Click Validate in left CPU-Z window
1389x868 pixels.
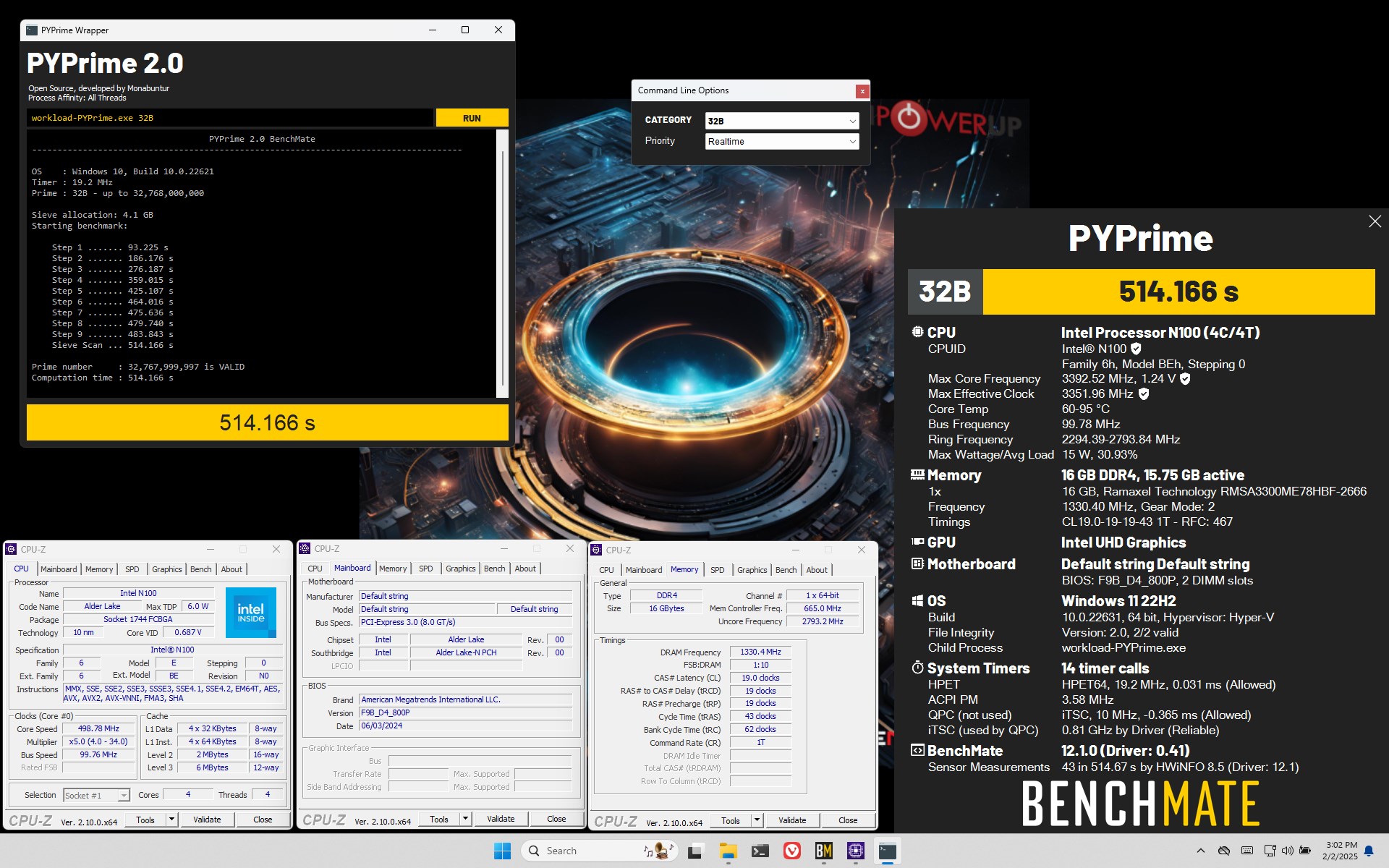(207, 820)
